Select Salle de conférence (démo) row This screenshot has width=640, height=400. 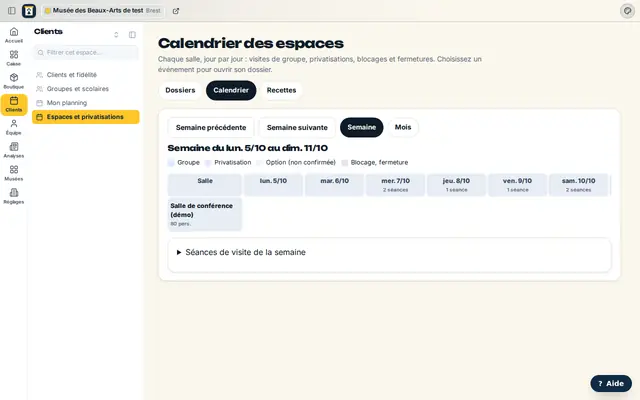click(204, 214)
